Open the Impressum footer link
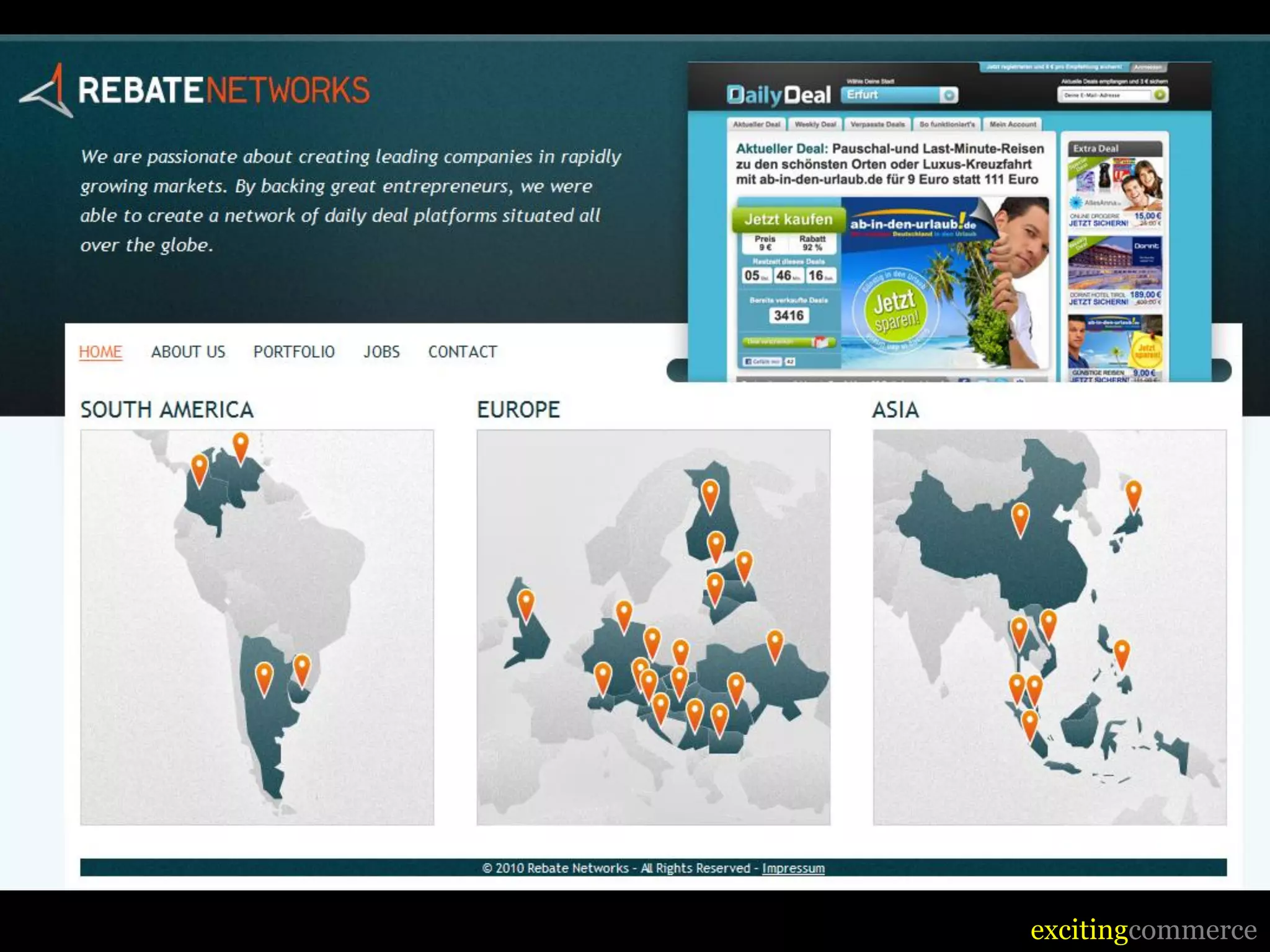Screen dimensions: 1270x952 [793, 868]
